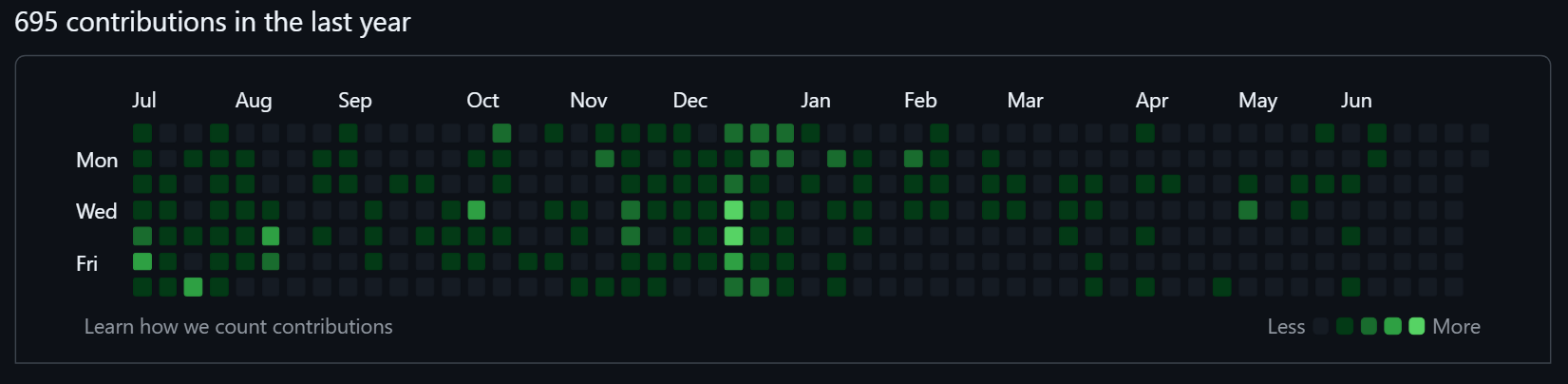Click the 'Less' legend label
The width and height of the screenshot is (1568, 384).
click(x=1286, y=327)
